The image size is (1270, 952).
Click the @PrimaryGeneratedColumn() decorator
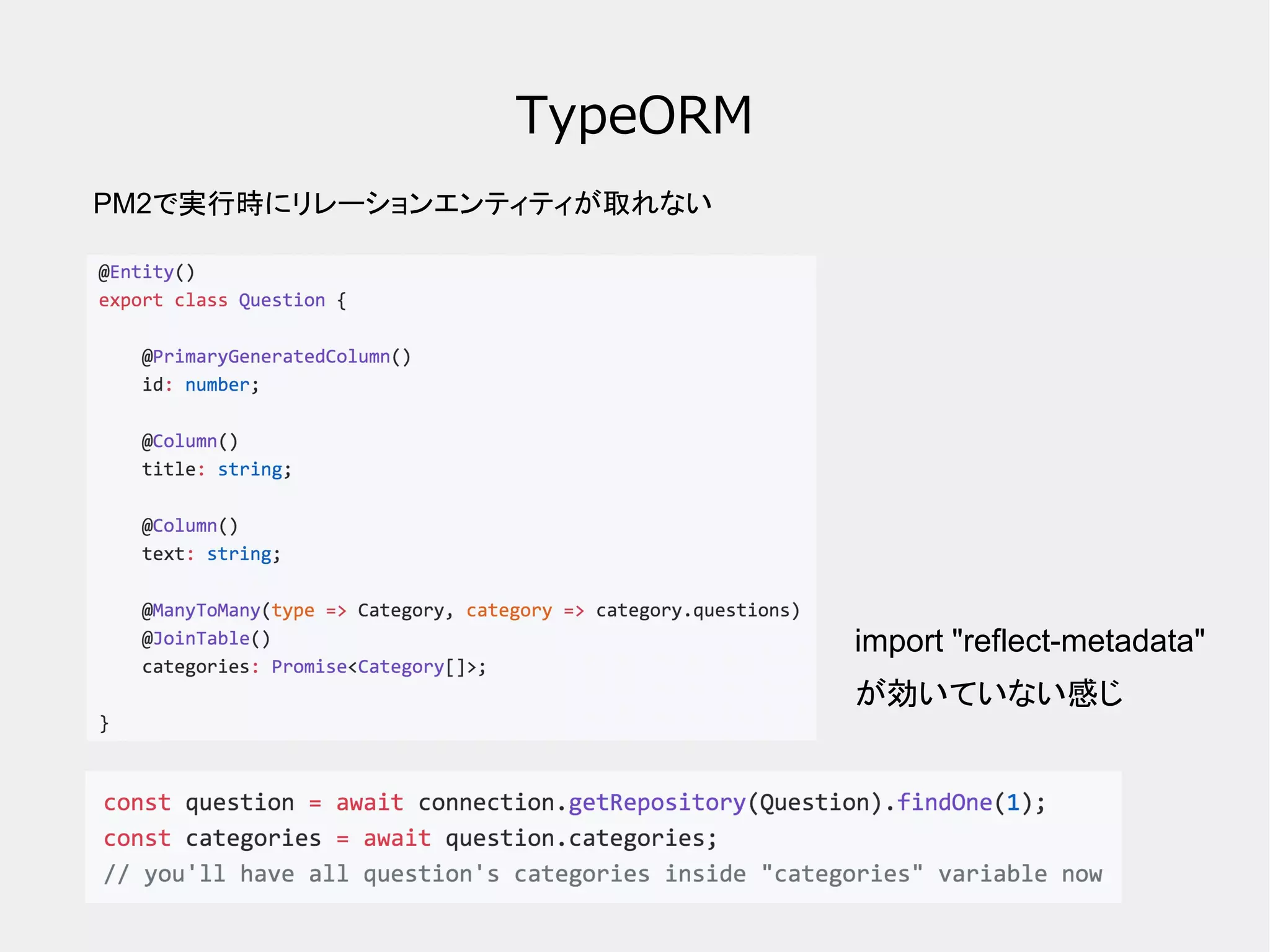(x=276, y=357)
